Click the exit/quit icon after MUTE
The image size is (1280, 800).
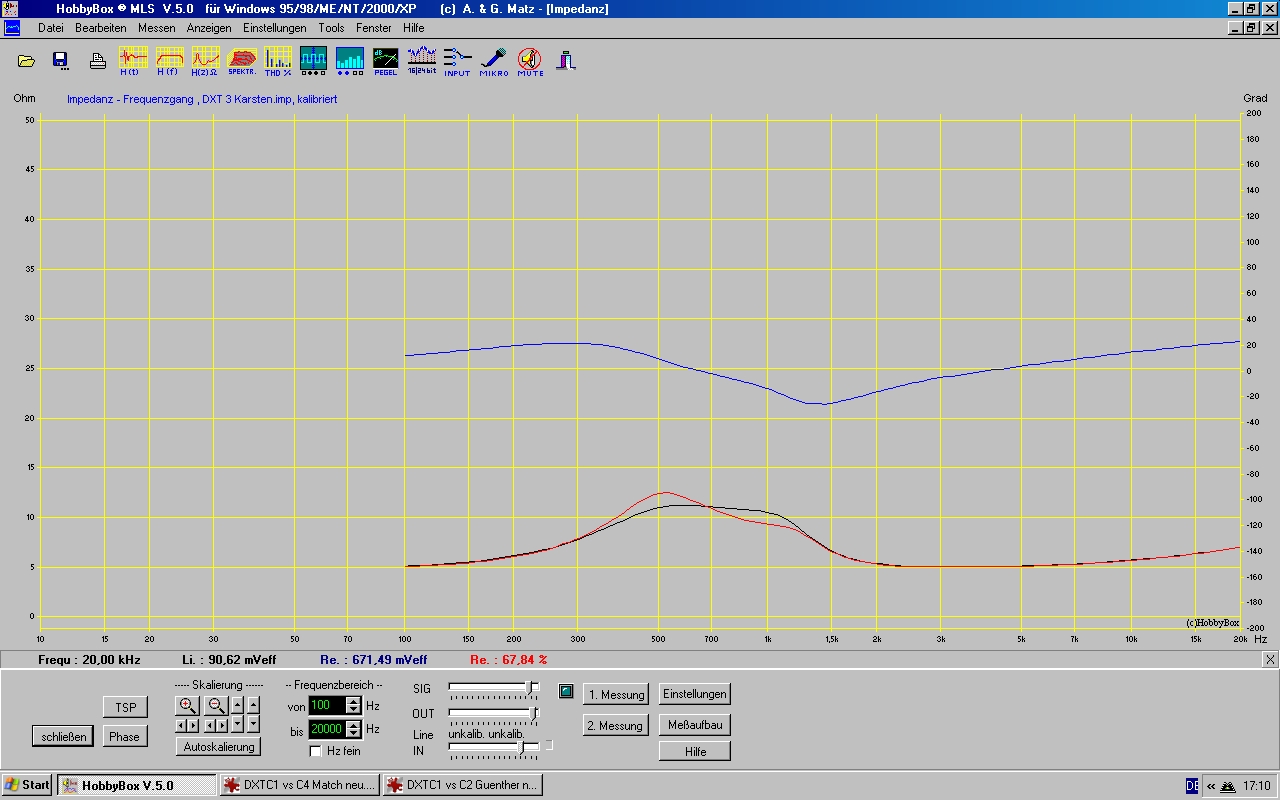[x=567, y=60]
